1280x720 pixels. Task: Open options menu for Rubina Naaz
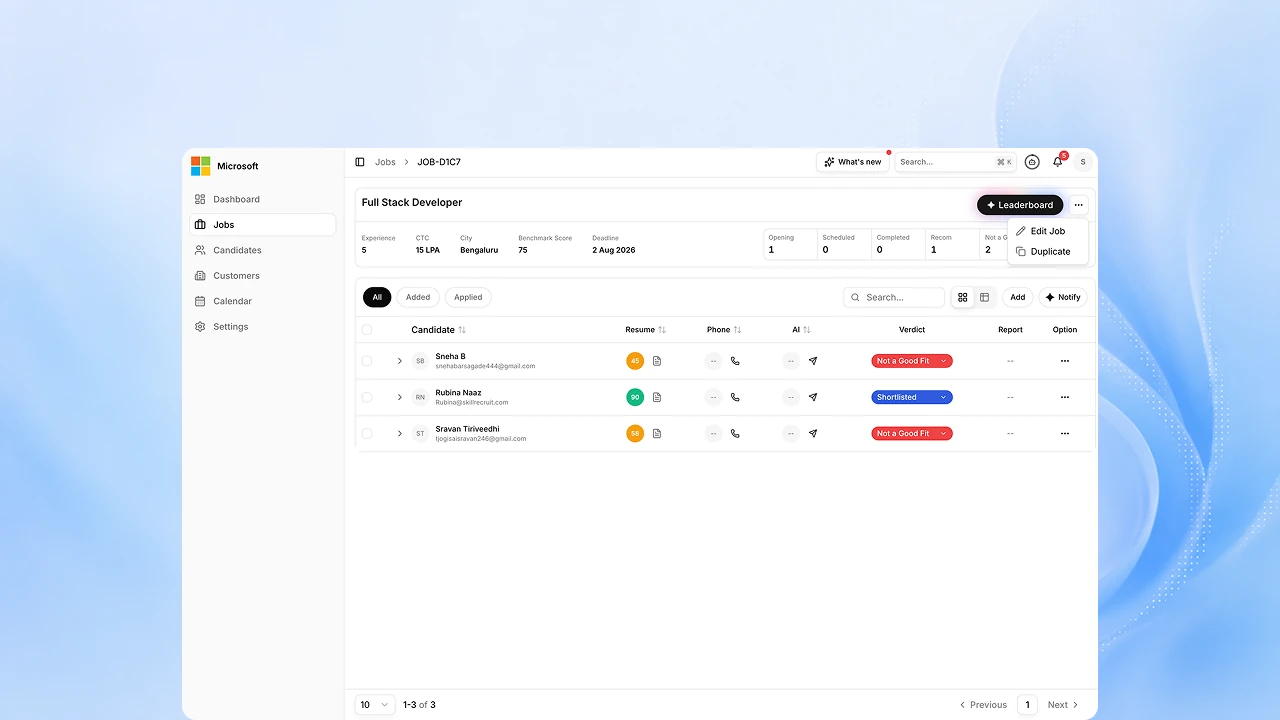click(x=1065, y=397)
